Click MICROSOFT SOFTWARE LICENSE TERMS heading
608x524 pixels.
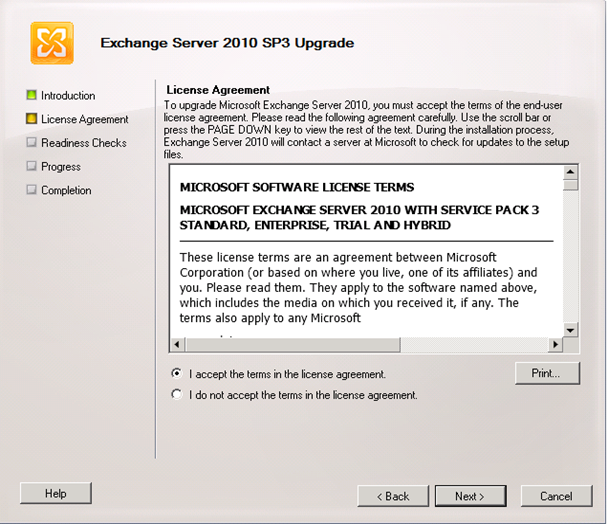297,187
